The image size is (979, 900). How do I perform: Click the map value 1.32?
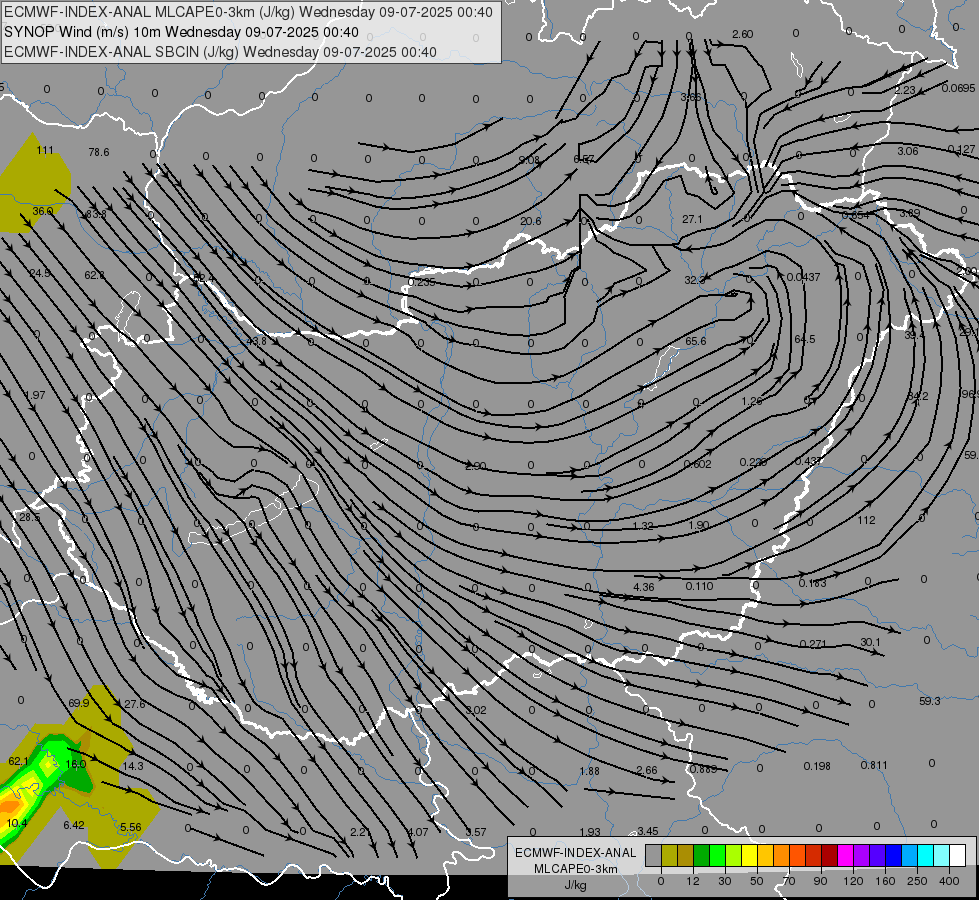643,526
